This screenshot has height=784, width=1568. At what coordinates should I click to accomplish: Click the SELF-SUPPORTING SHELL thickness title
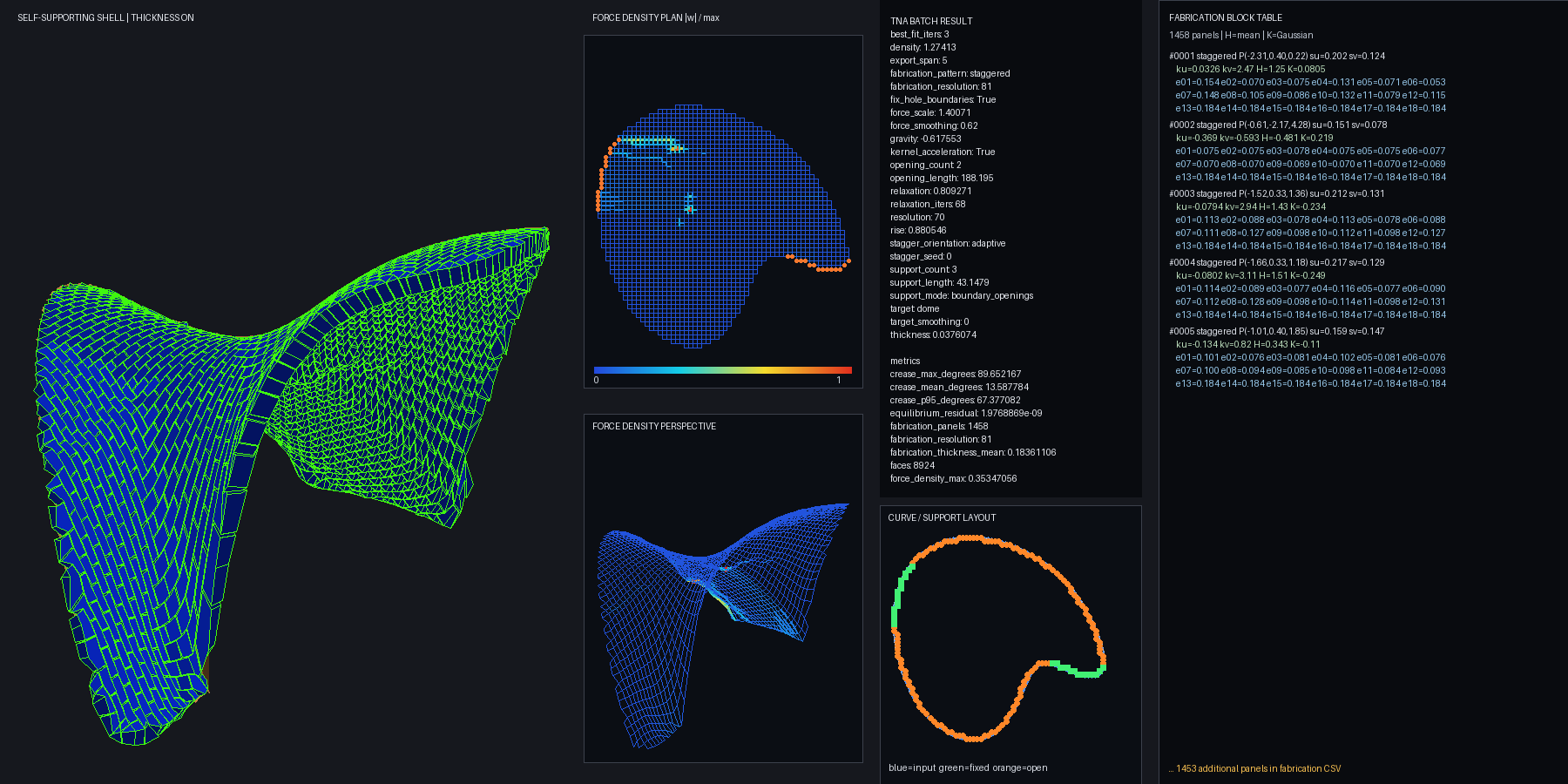click(105, 17)
